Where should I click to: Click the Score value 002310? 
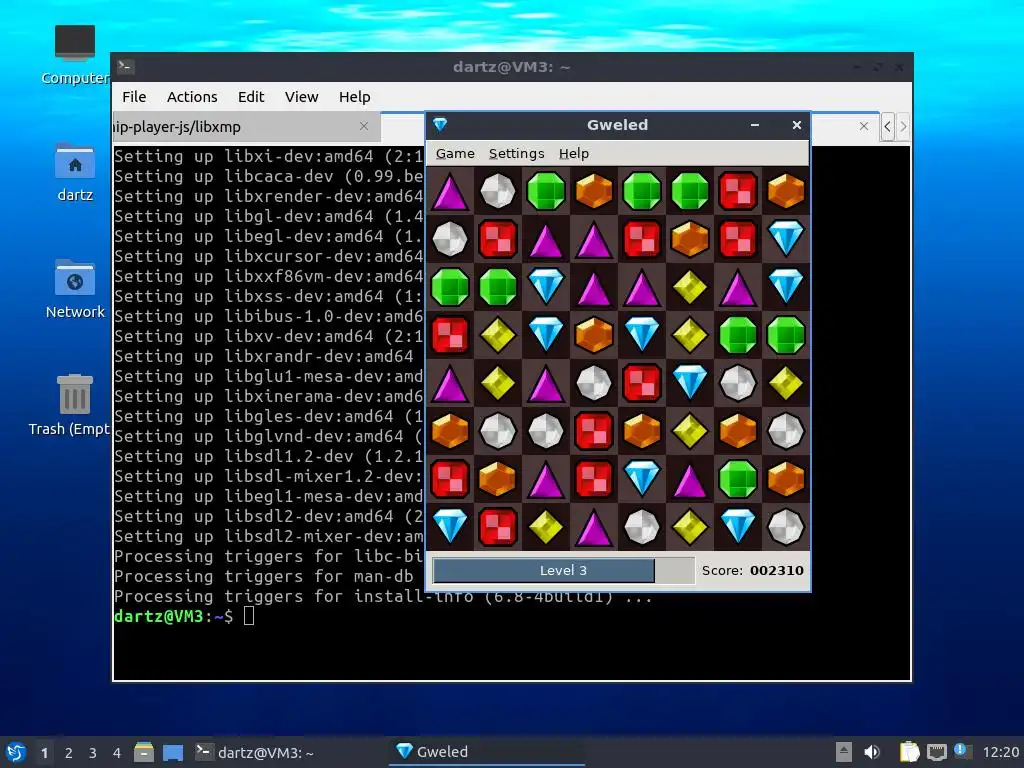click(x=776, y=570)
